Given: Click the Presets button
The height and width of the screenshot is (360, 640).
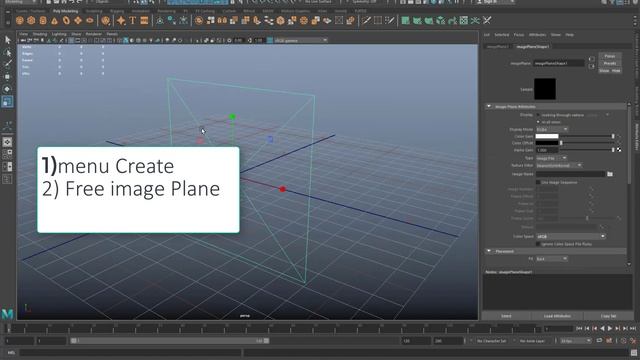Looking at the screenshot, I should 610,63.
